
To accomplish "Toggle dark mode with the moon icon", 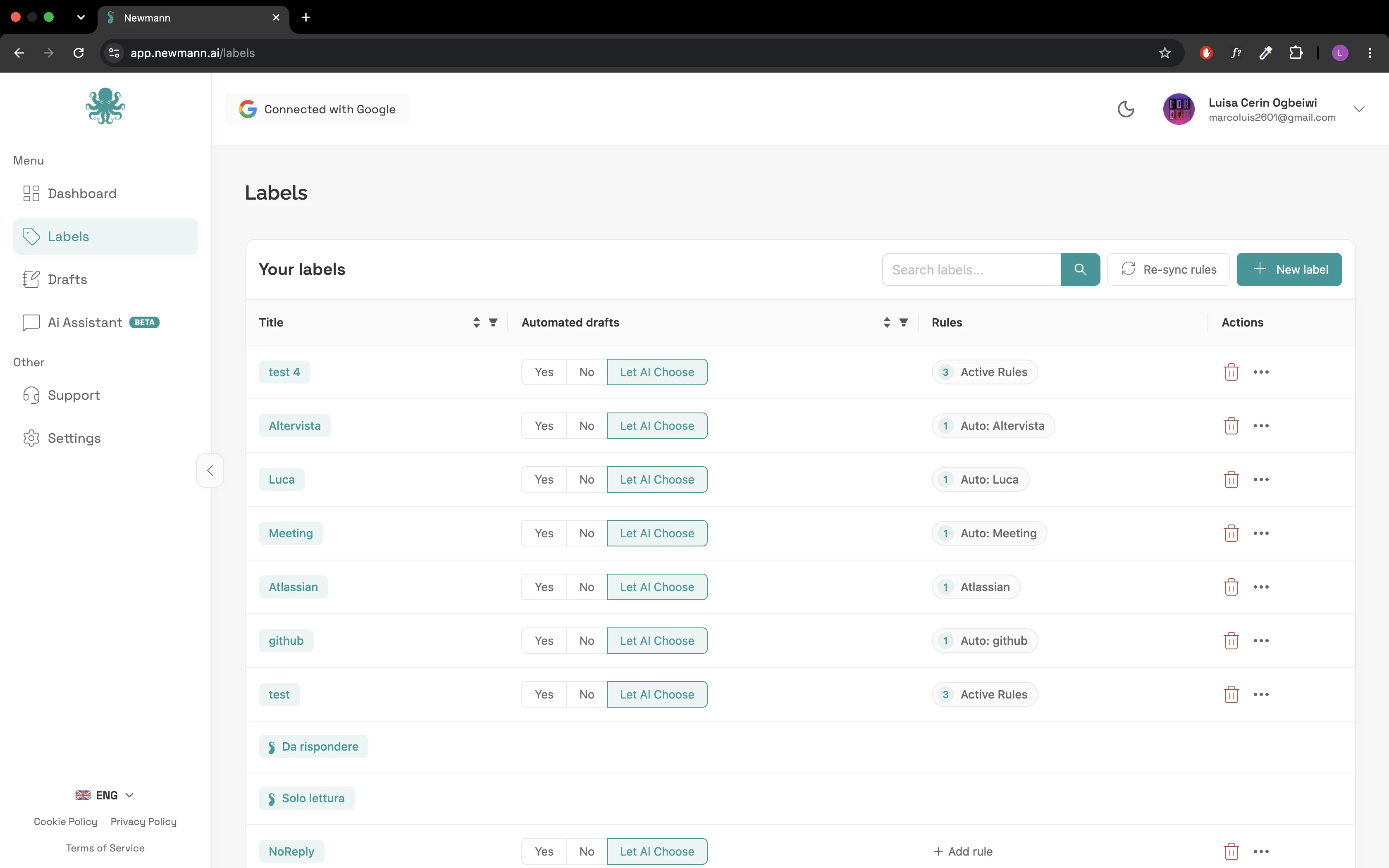I will pos(1126,109).
